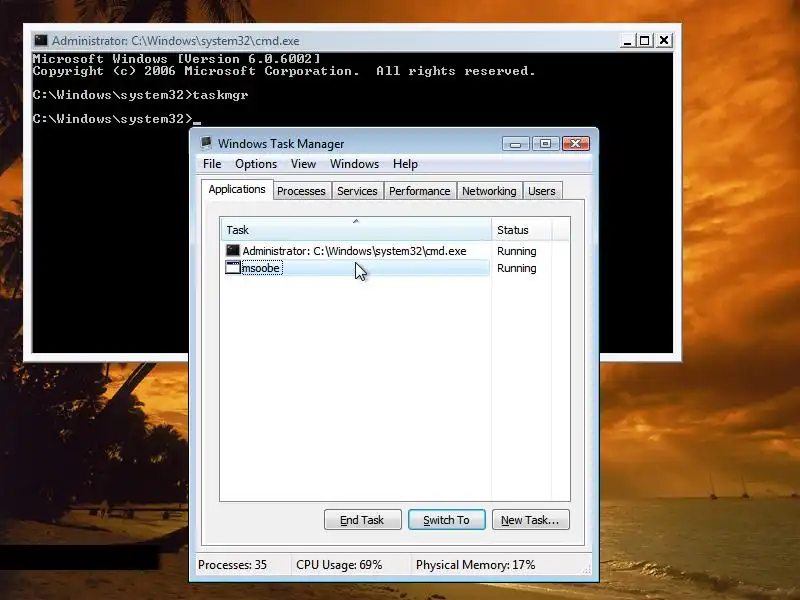Switch to the Networking tab

click(489, 191)
